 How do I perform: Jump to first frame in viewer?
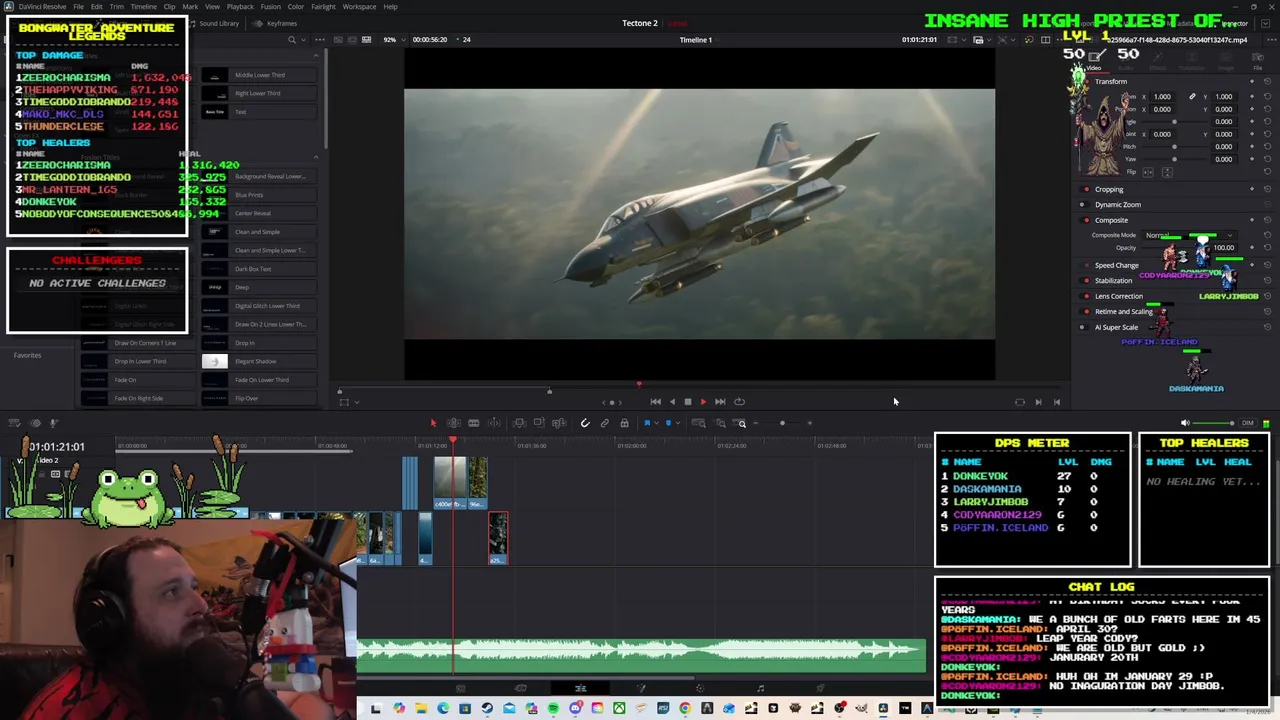655,402
